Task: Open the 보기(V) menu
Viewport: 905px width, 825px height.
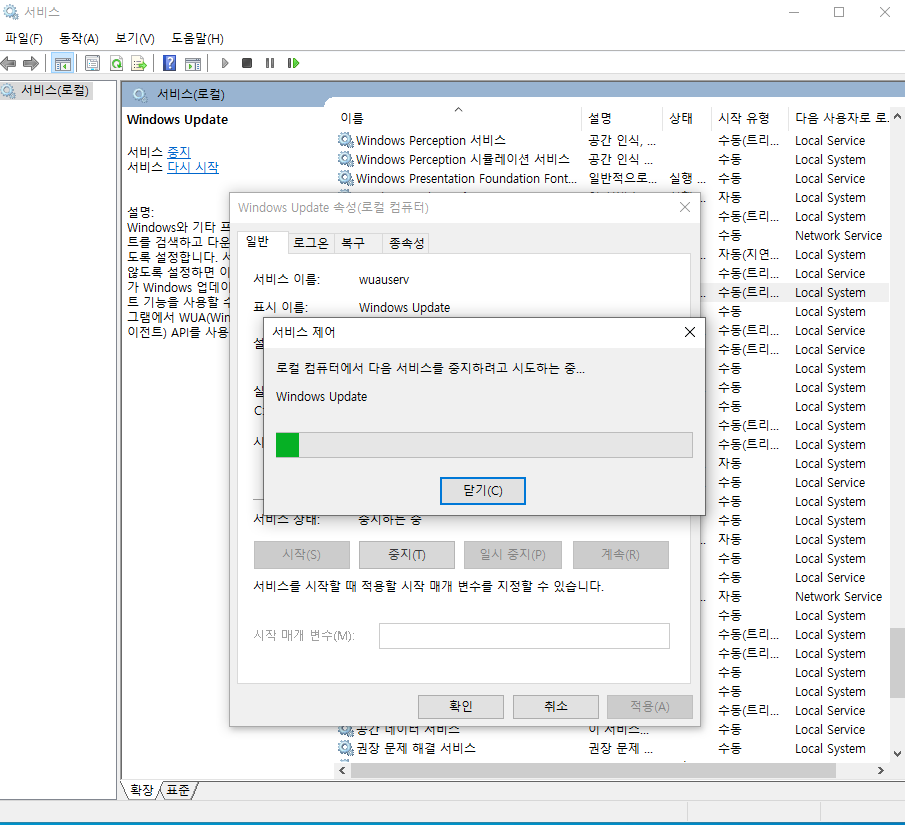Action: tap(134, 39)
